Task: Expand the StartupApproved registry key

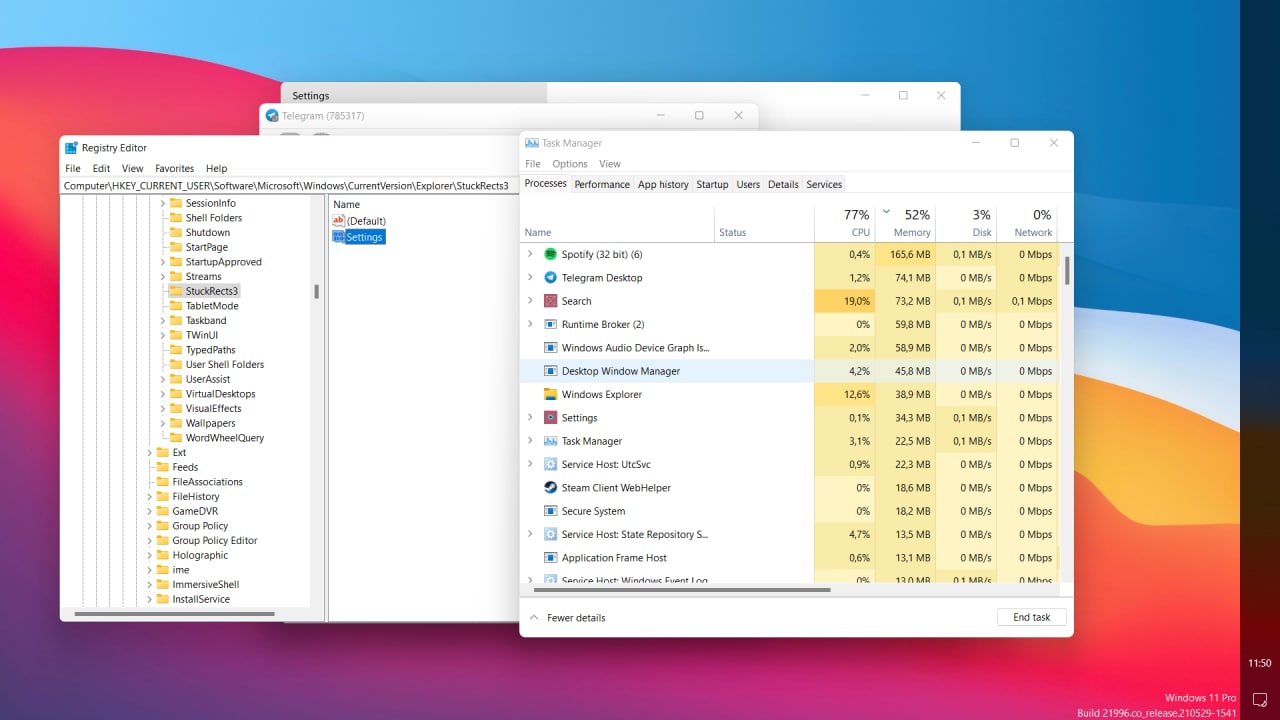Action: pyautogui.click(x=163, y=262)
